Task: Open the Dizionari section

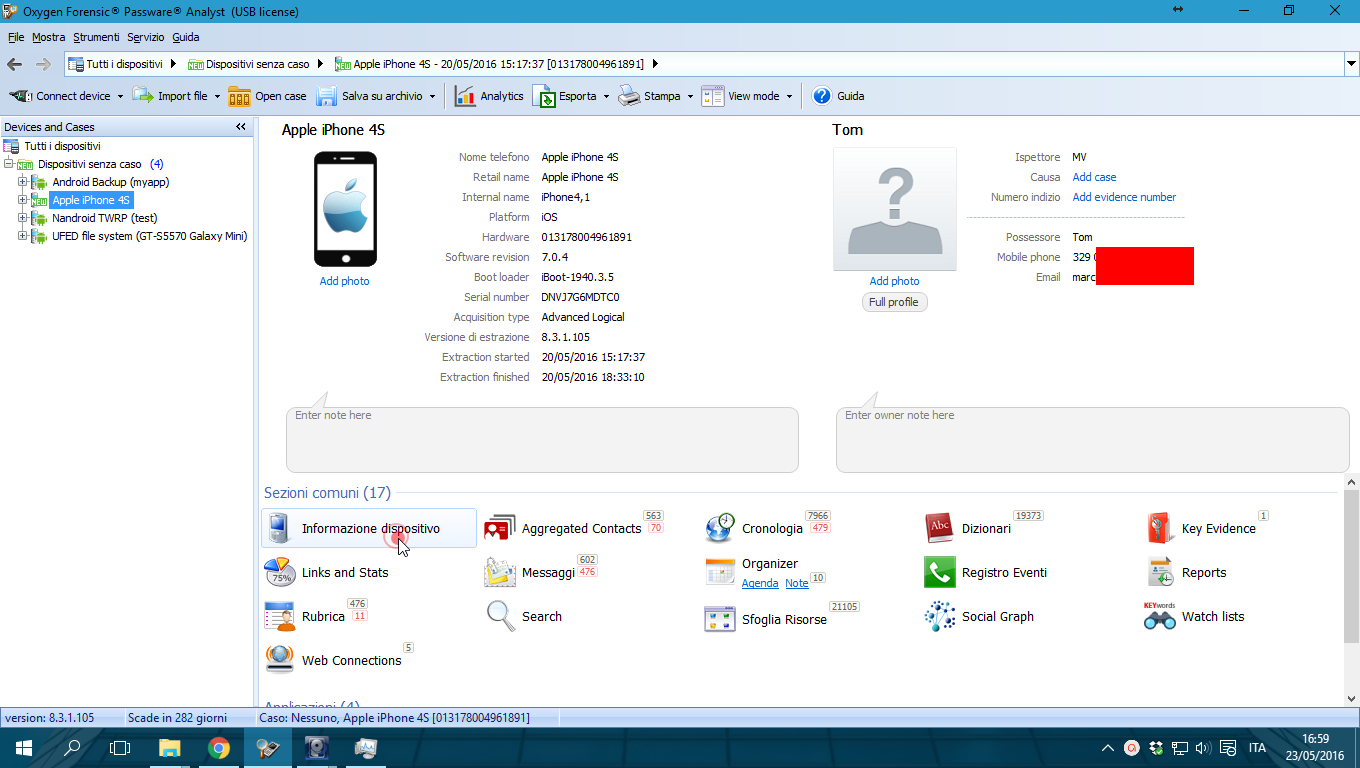Action: click(986, 528)
